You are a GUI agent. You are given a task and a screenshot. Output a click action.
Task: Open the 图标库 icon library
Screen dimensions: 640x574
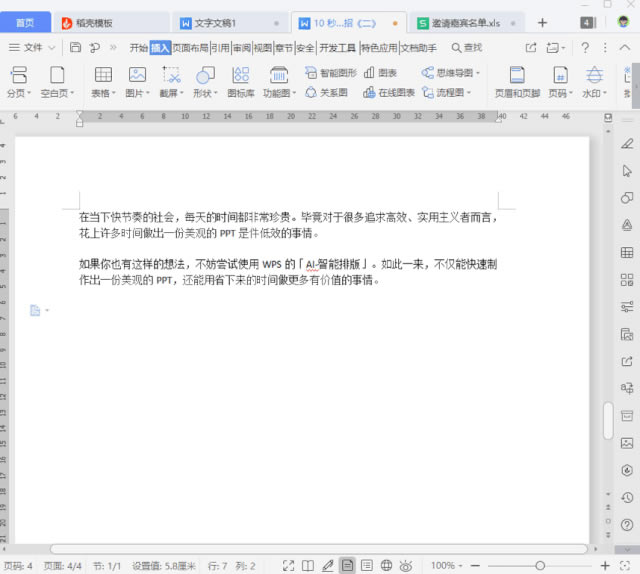pos(240,82)
